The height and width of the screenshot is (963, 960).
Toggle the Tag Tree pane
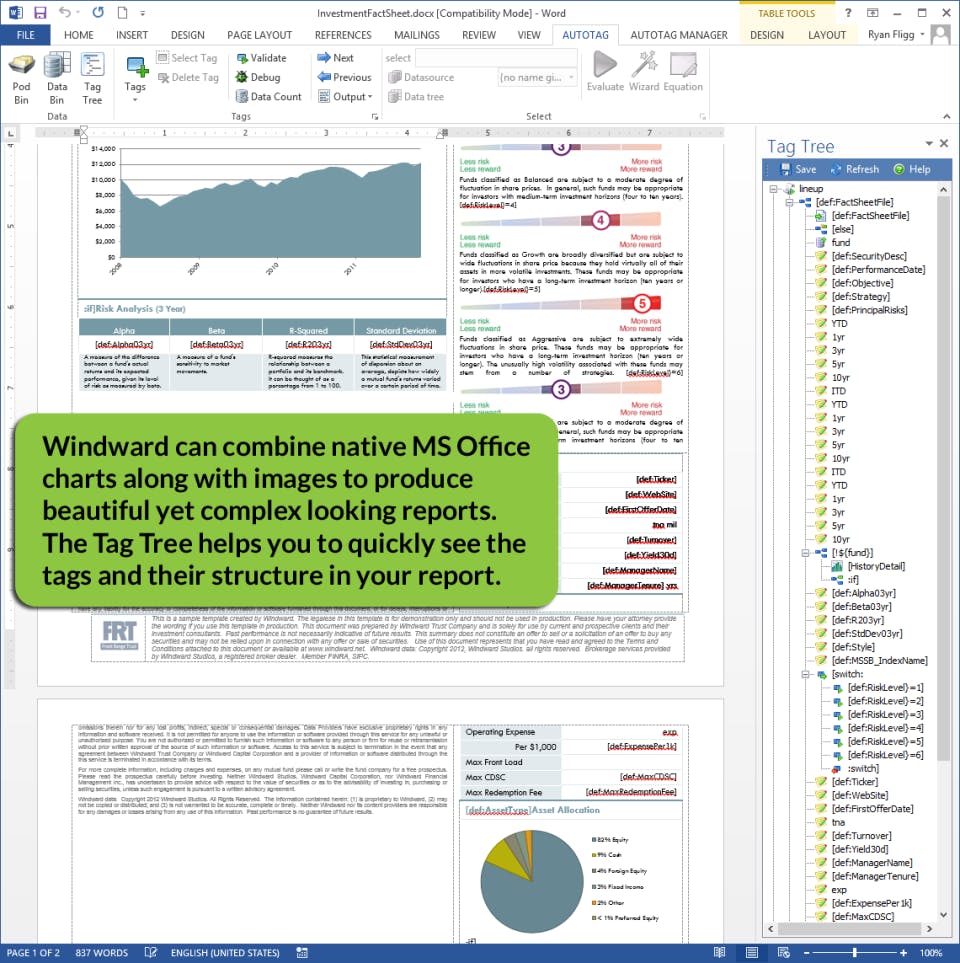click(92, 79)
